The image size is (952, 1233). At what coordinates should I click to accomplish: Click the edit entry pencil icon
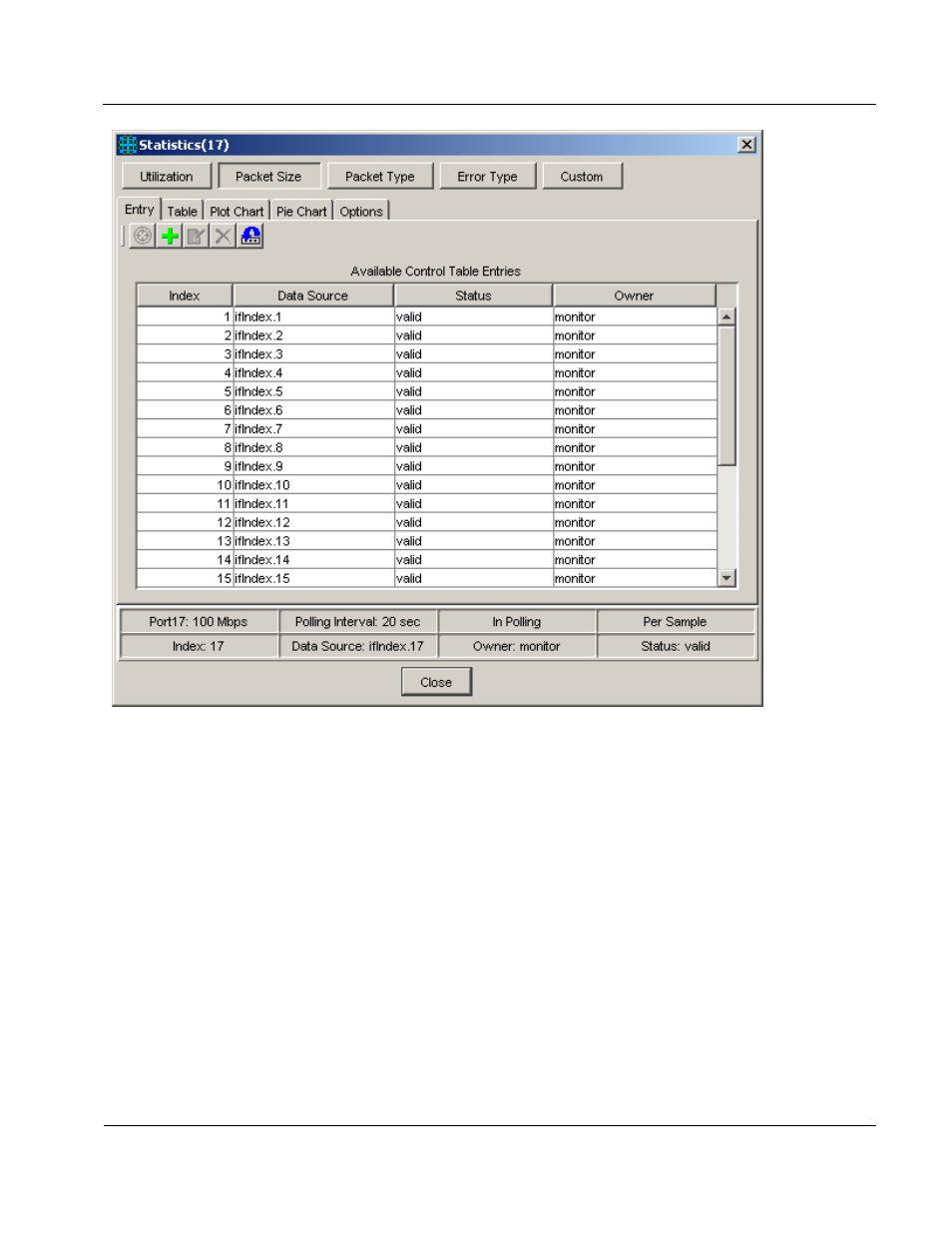click(197, 236)
